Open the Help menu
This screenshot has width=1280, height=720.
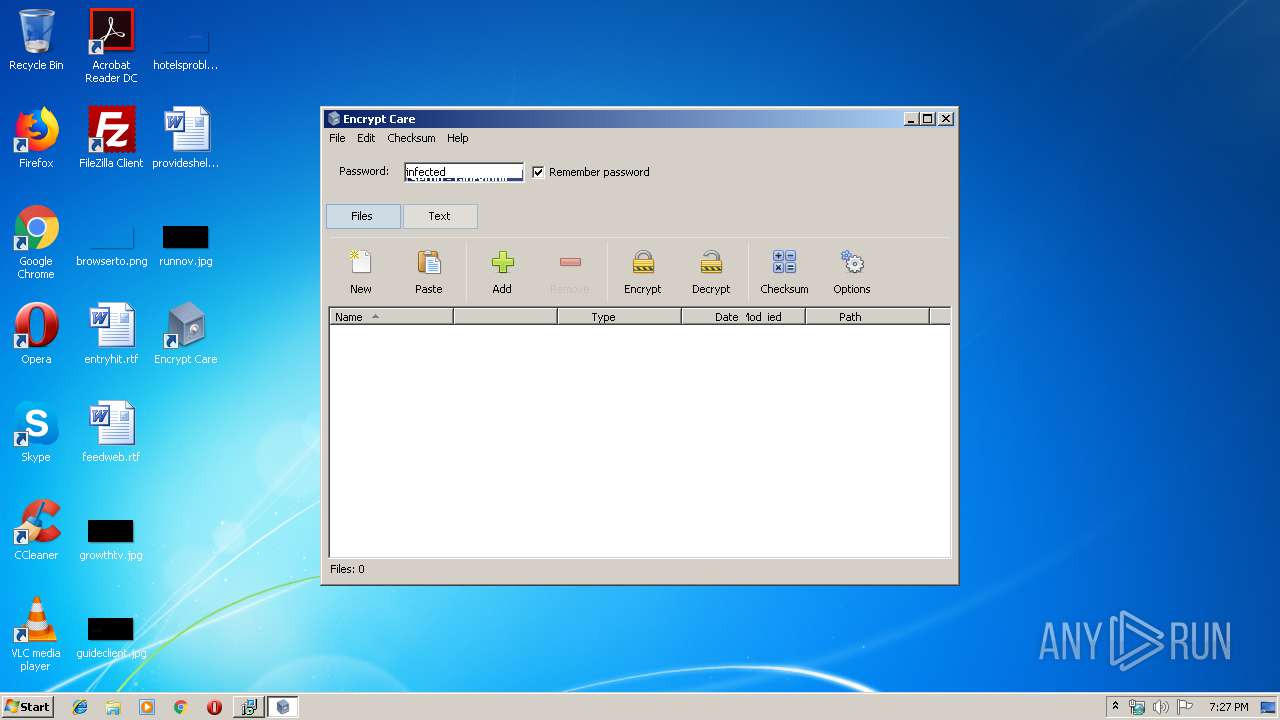tap(457, 138)
